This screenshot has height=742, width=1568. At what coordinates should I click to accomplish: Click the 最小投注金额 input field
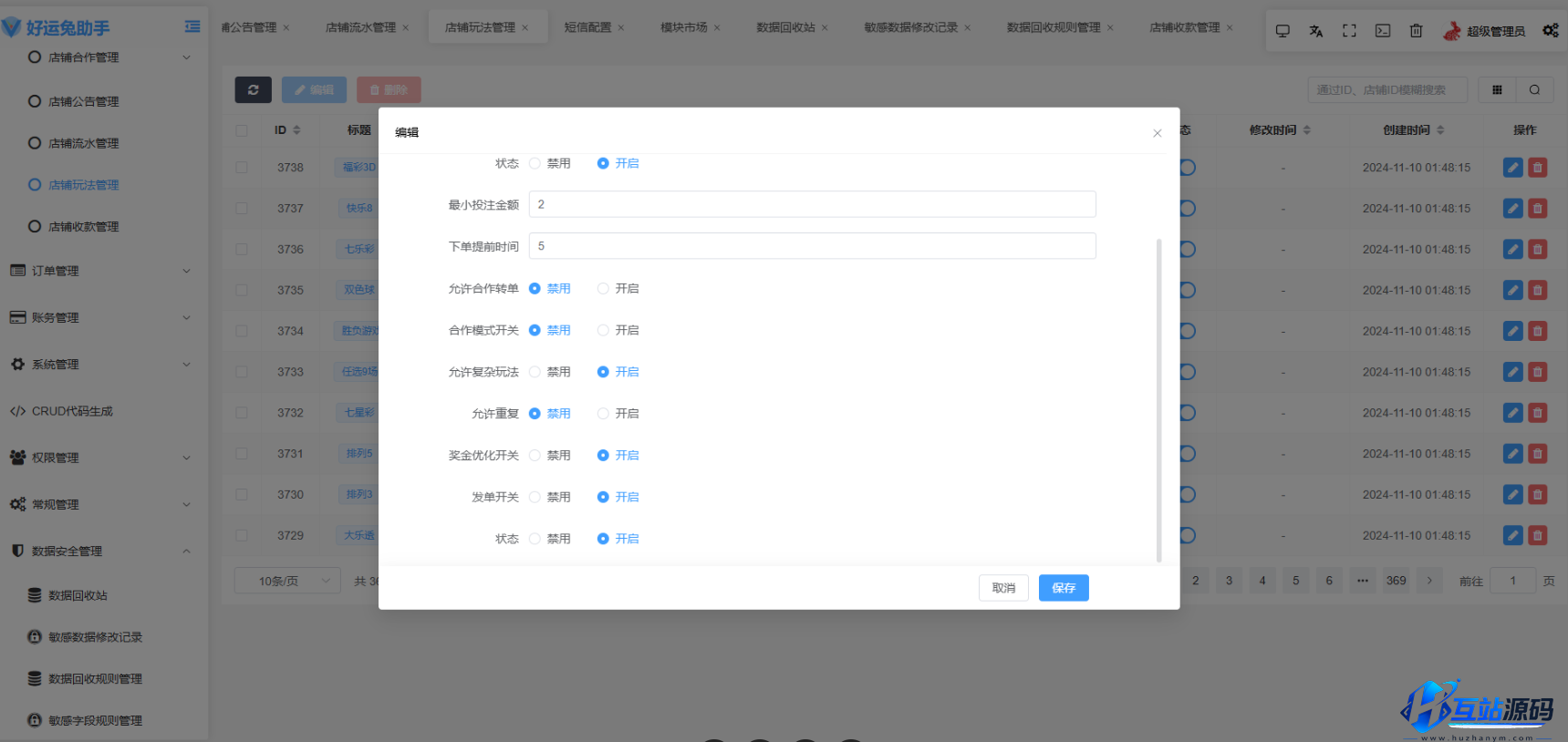(812, 204)
